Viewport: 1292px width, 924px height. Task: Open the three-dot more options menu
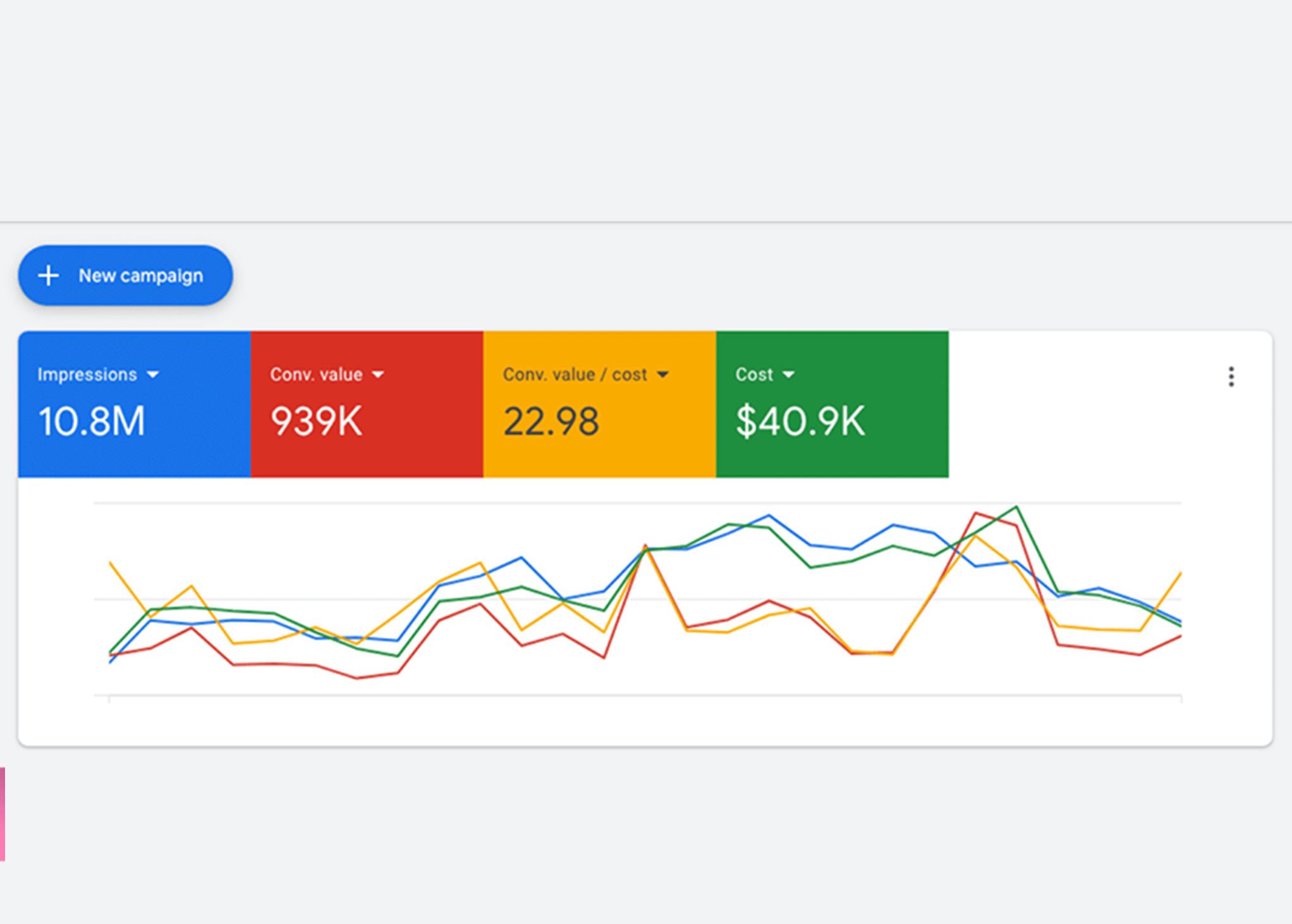pyautogui.click(x=1231, y=377)
